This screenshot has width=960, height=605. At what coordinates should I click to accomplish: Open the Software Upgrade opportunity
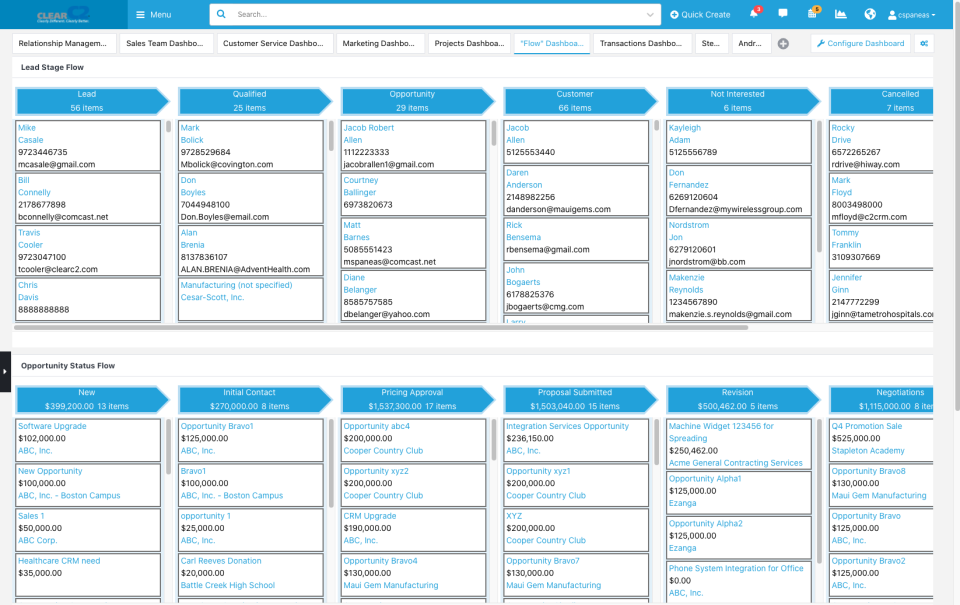pos(52,426)
